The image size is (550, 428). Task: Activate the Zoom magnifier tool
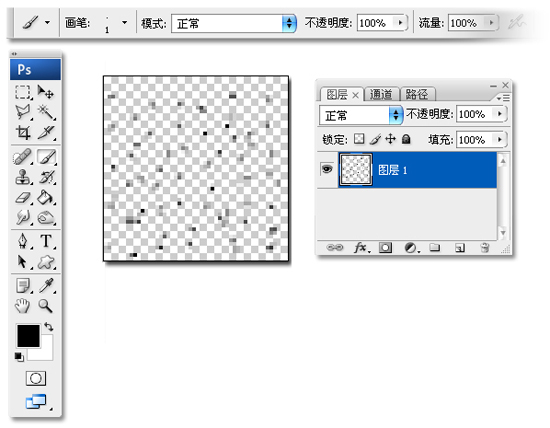pos(46,306)
